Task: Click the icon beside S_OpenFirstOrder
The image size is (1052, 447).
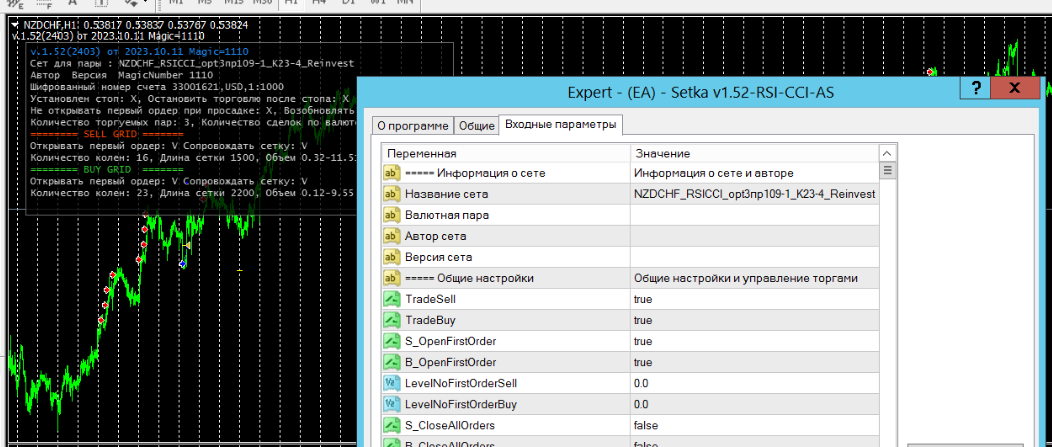Action: [x=391, y=341]
